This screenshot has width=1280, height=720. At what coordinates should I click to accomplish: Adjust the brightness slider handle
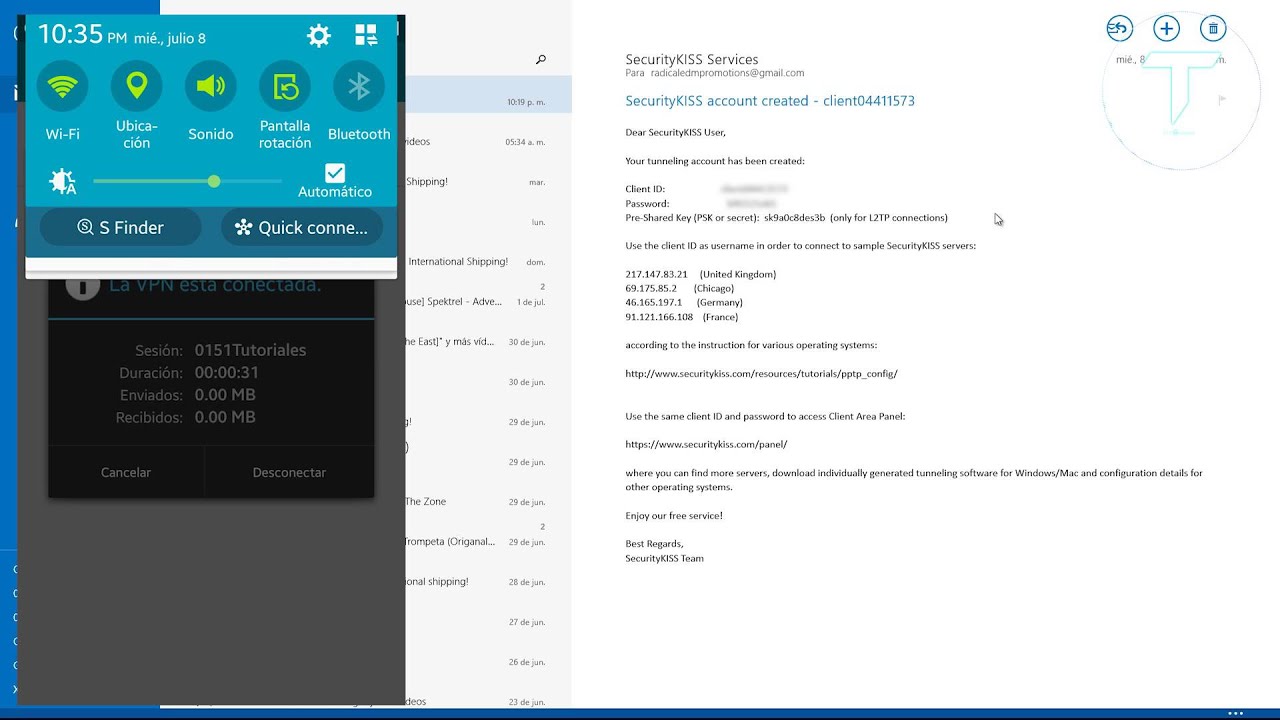[x=214, y=181]
